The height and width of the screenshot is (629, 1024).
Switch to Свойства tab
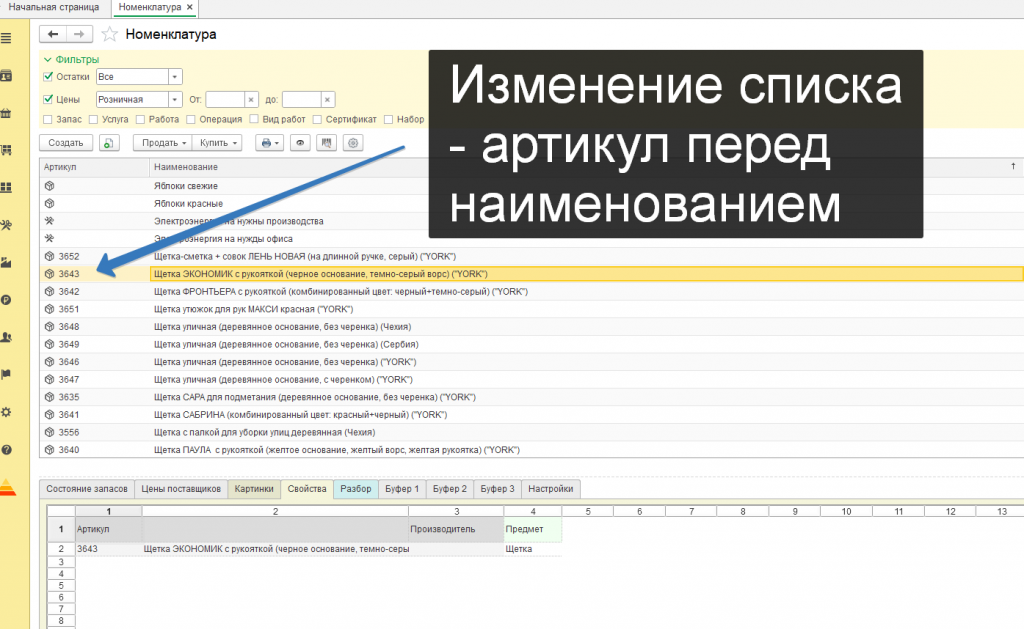[307, 489]
